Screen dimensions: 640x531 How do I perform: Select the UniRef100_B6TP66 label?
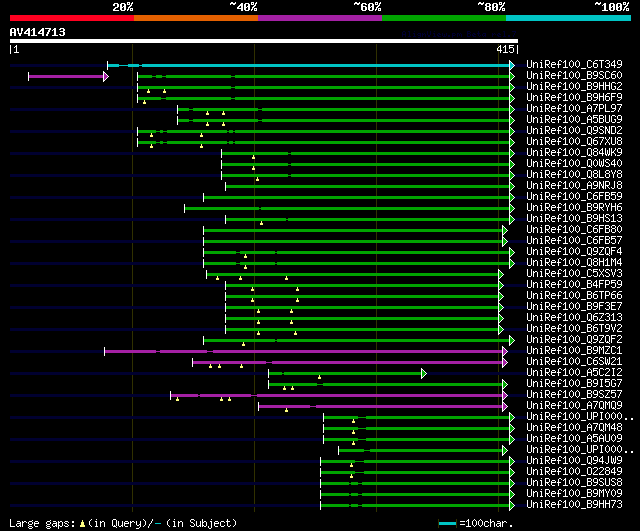(574, 295)
